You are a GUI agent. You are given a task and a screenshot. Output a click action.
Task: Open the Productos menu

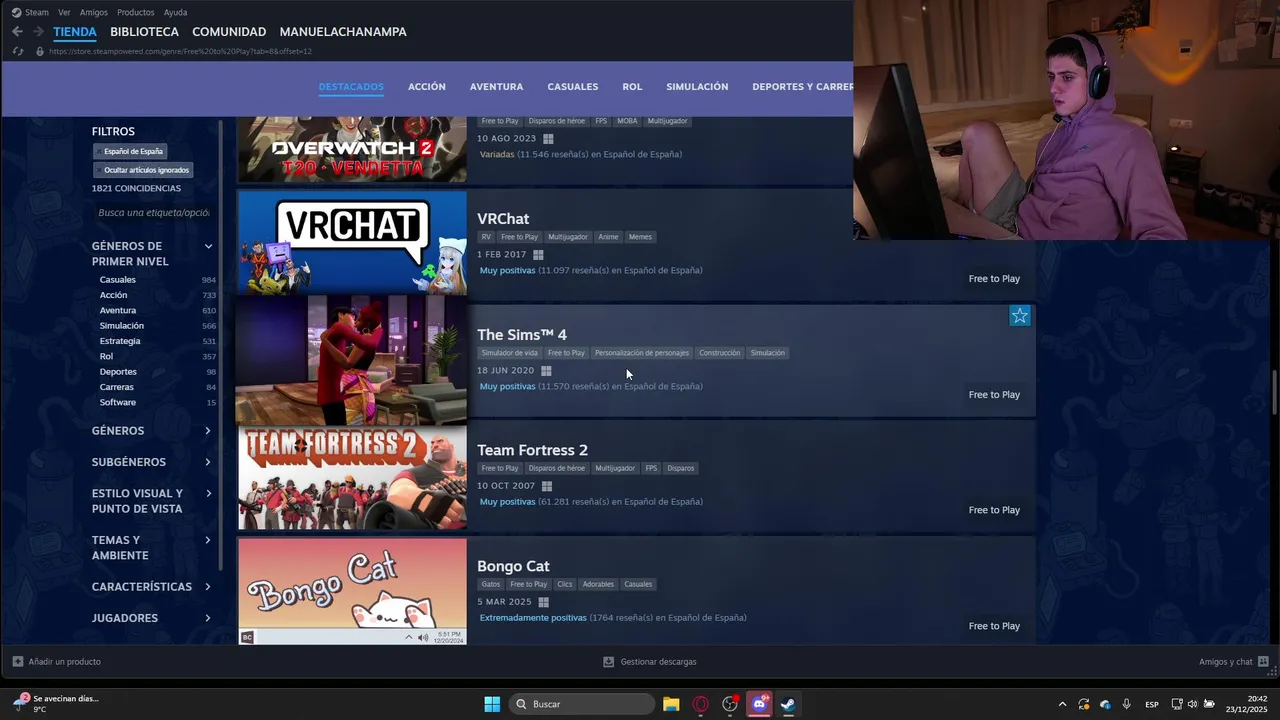[x=135, y=12]
